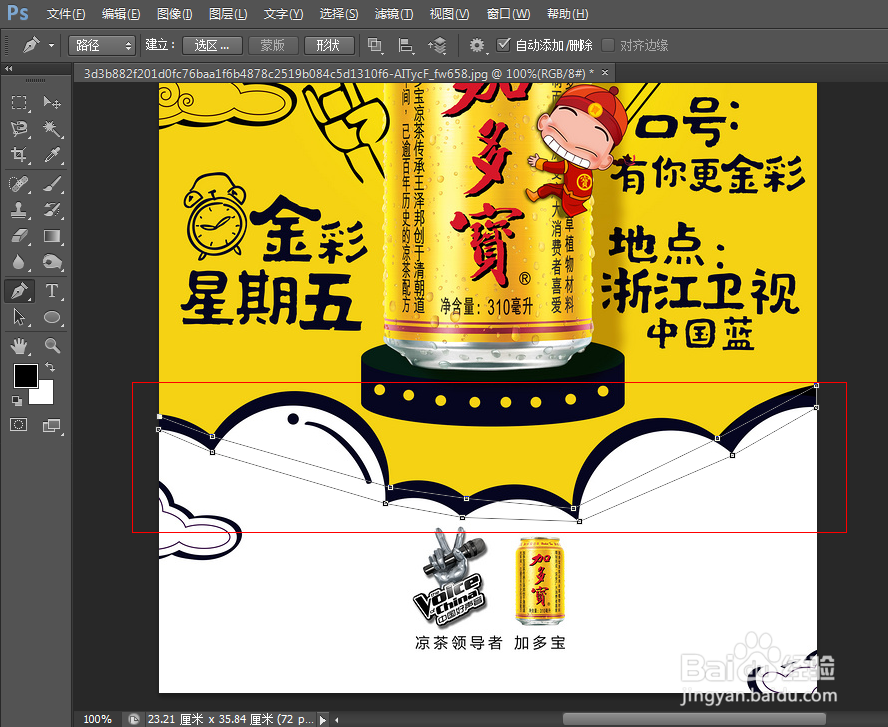888x727 pixels.
Task: Select the History Brush tool
Action: click(x=52, y=210)
